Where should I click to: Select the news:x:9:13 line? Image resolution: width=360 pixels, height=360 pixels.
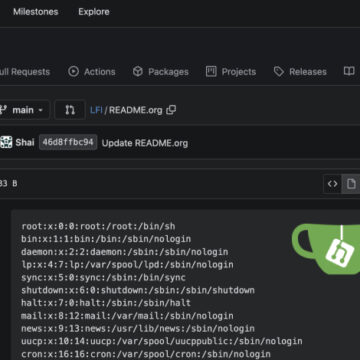coord(138,328)
